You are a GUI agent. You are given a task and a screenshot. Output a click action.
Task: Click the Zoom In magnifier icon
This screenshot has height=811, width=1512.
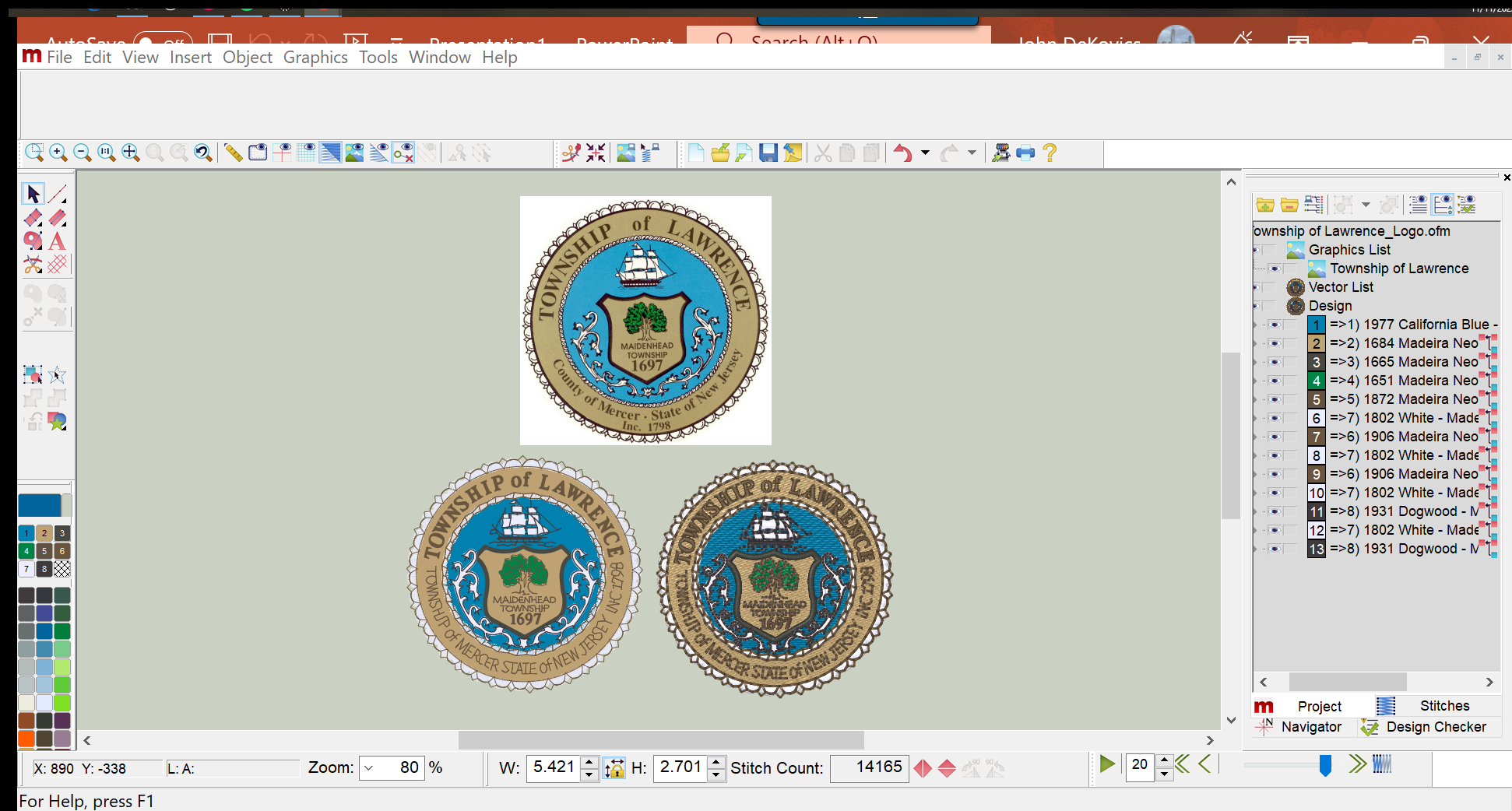(58, 153)
